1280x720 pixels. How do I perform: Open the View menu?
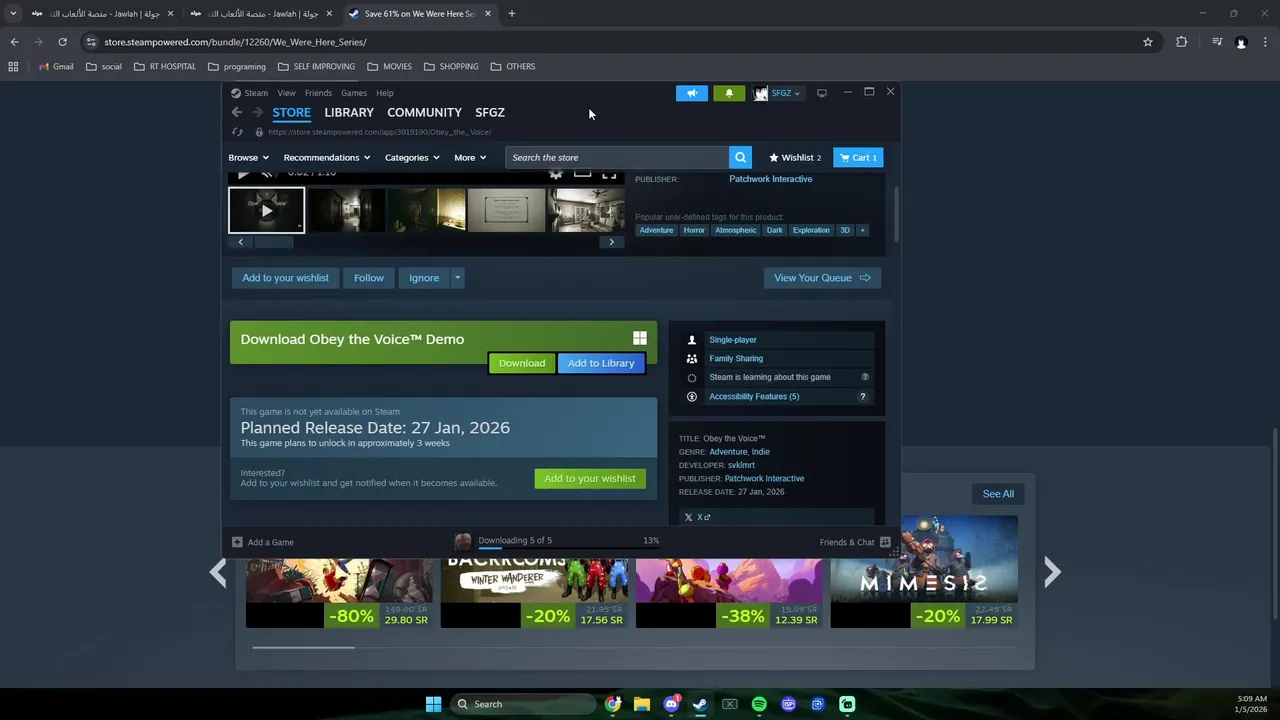(286, 93)
